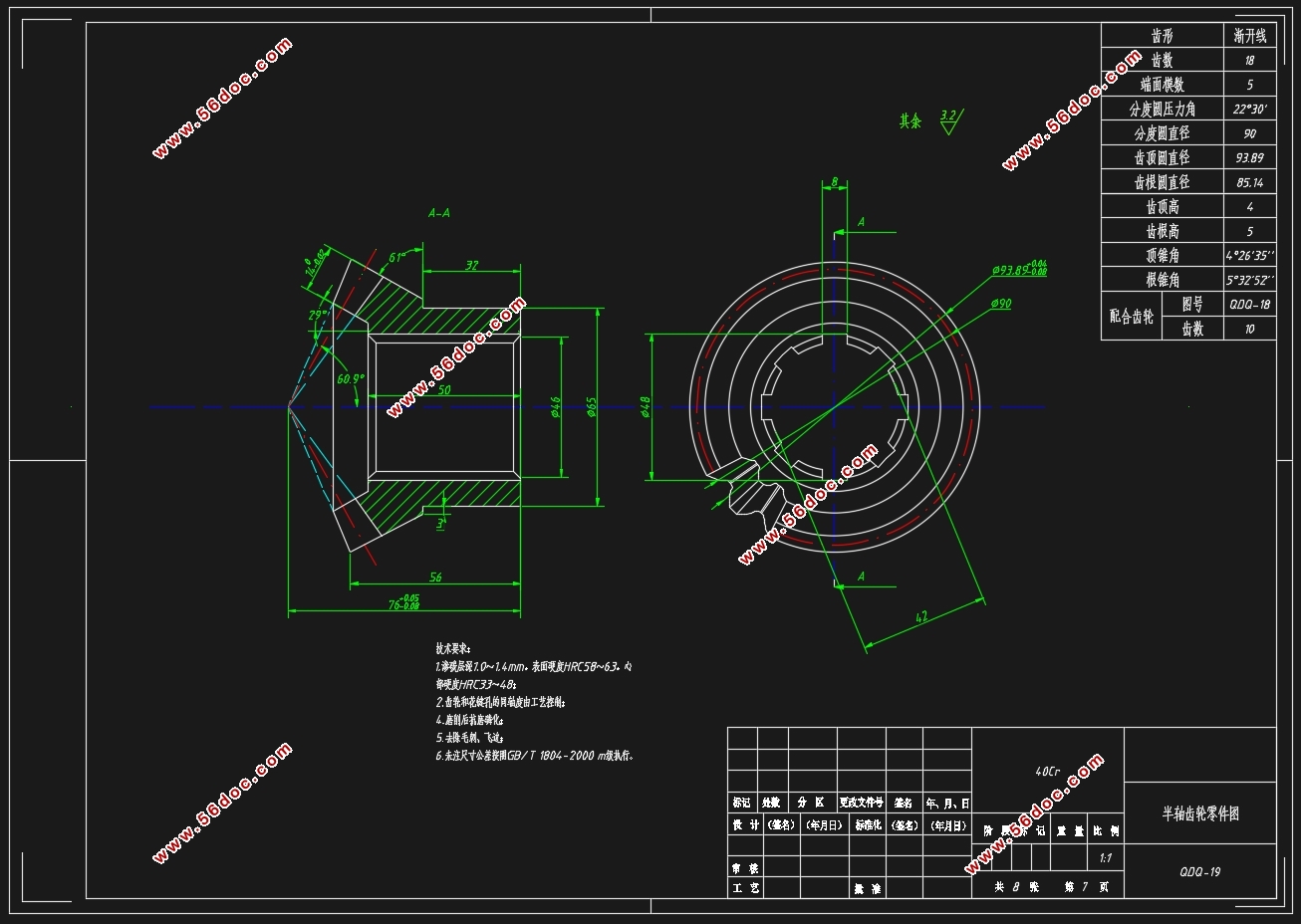Select the QDQ-18 mating gear drawing number

1249,304
